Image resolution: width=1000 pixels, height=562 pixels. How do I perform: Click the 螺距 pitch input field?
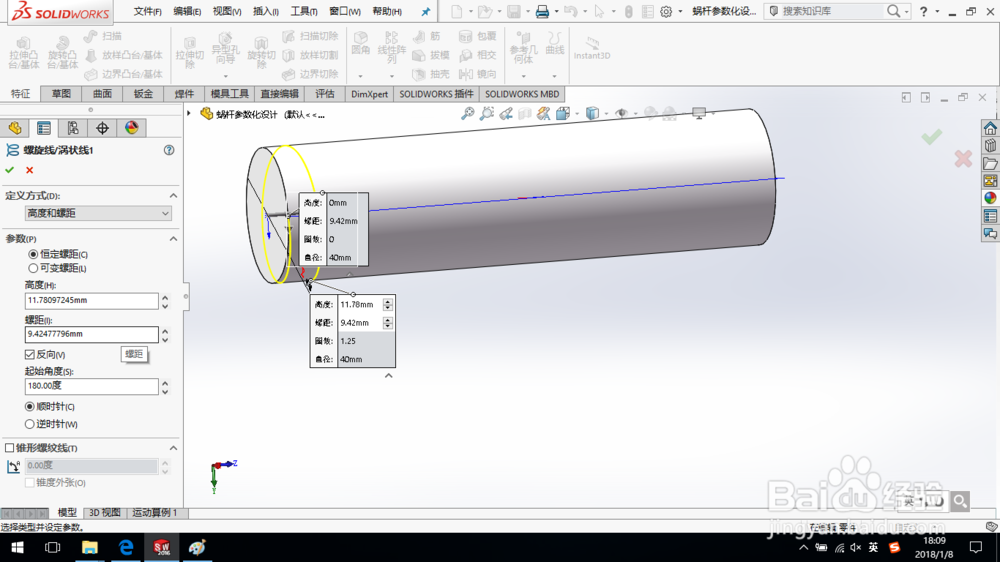click(91, 334)
